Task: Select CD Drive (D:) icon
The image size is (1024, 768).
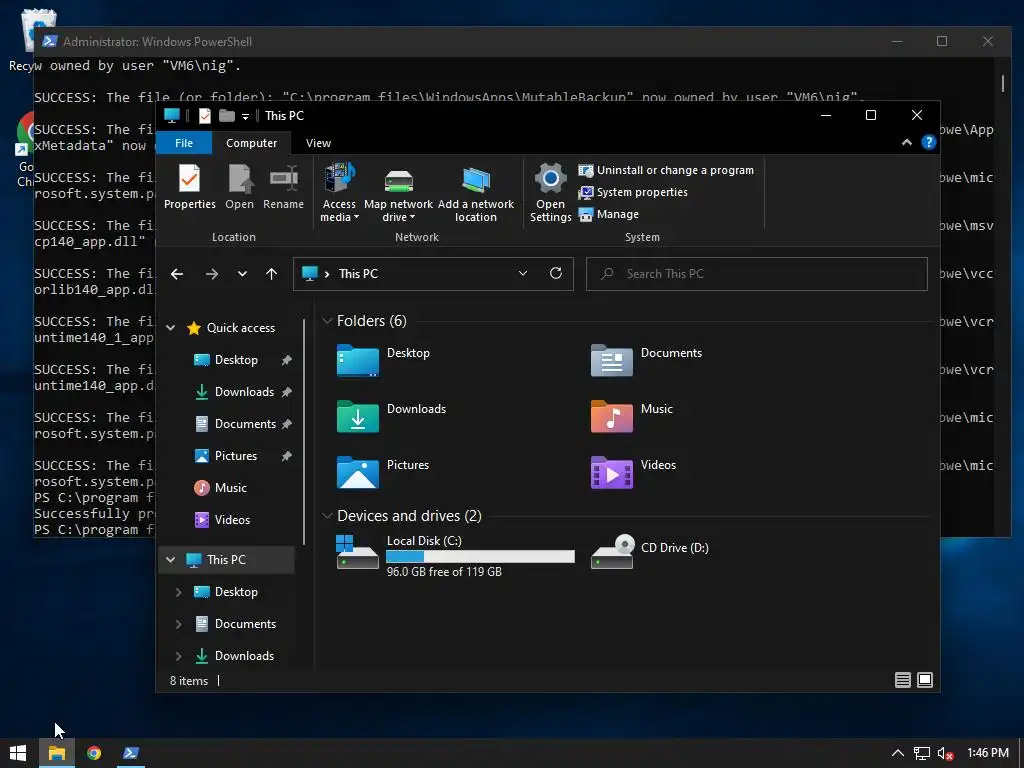Action: [x=612, y=552]
